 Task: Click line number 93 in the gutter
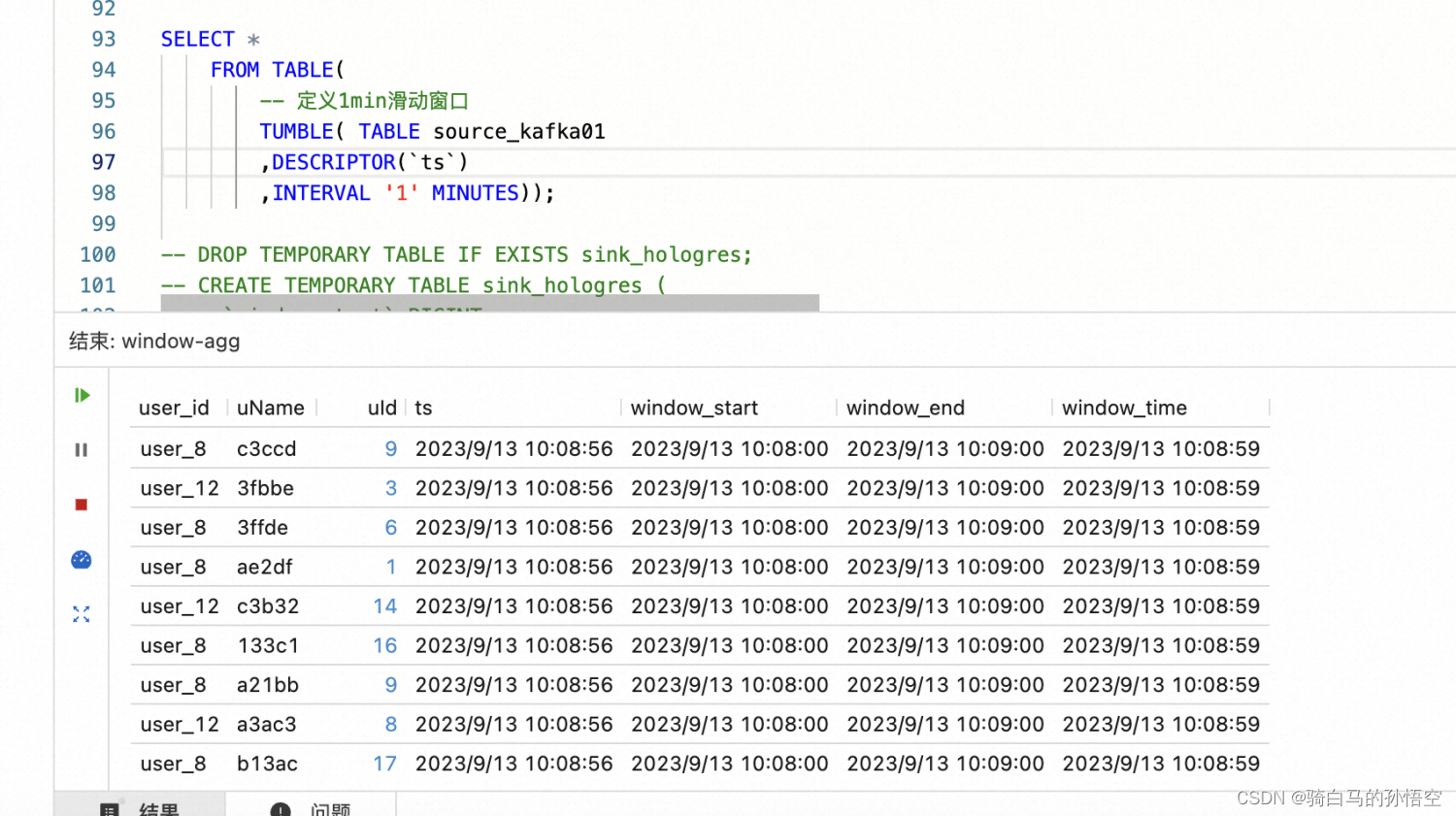coord(104,39)
